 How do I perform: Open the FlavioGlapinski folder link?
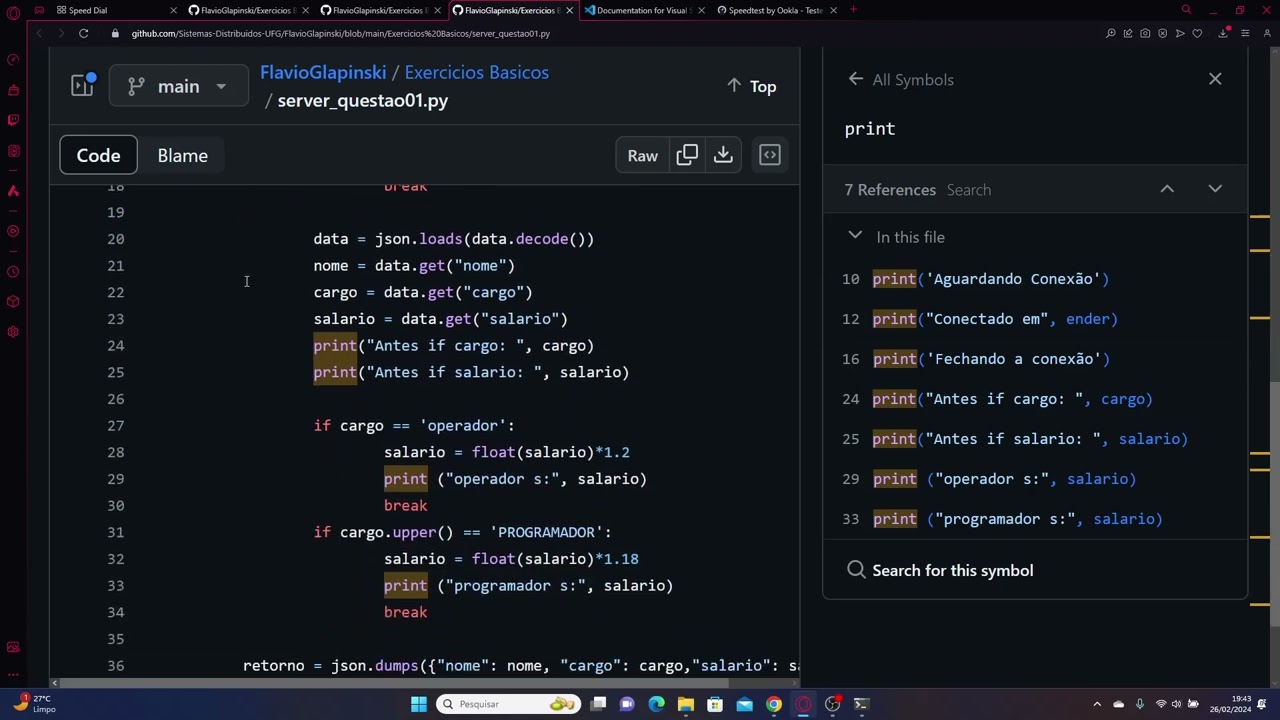[323, 72]
